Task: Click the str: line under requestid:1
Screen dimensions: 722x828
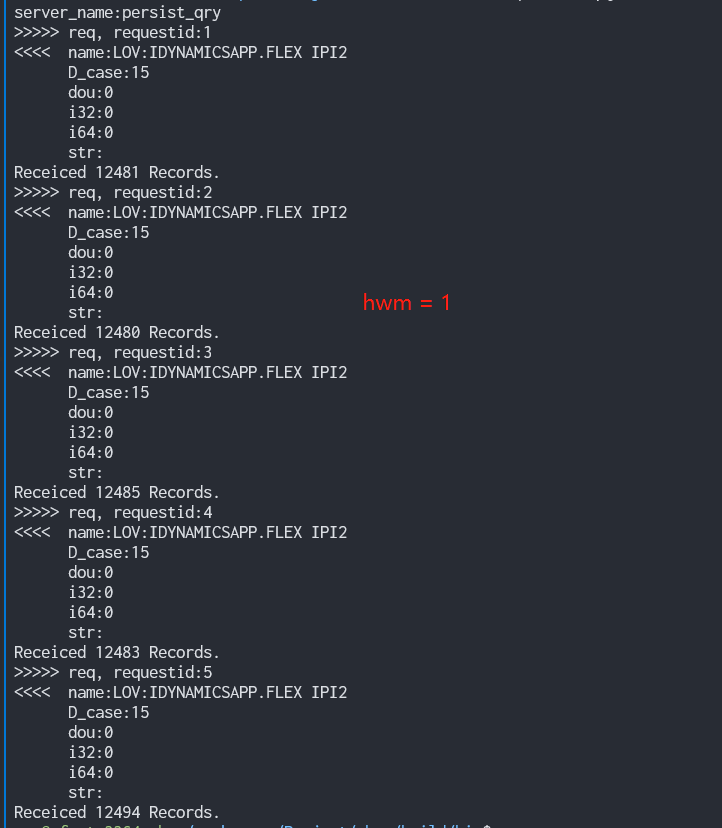Action: 85,152
